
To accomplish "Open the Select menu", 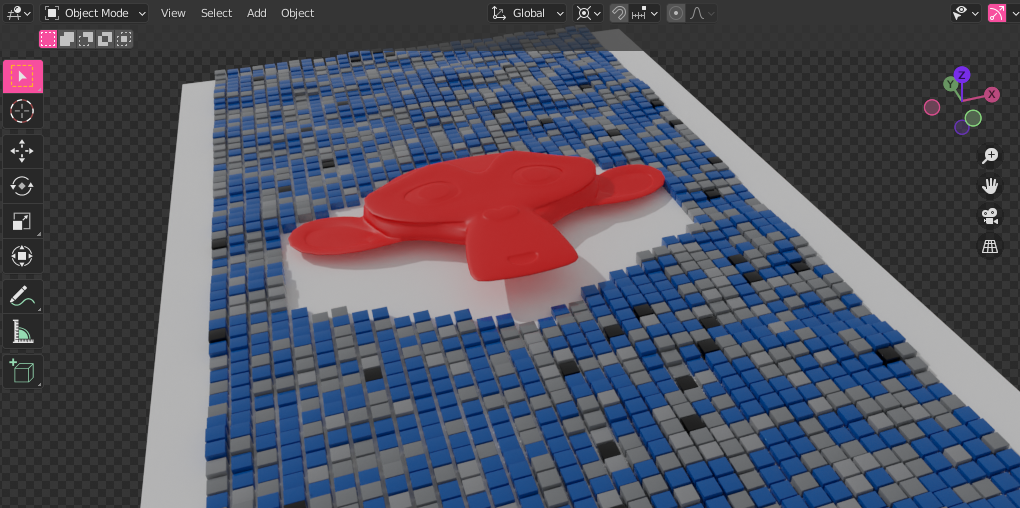I will (217, 13).
